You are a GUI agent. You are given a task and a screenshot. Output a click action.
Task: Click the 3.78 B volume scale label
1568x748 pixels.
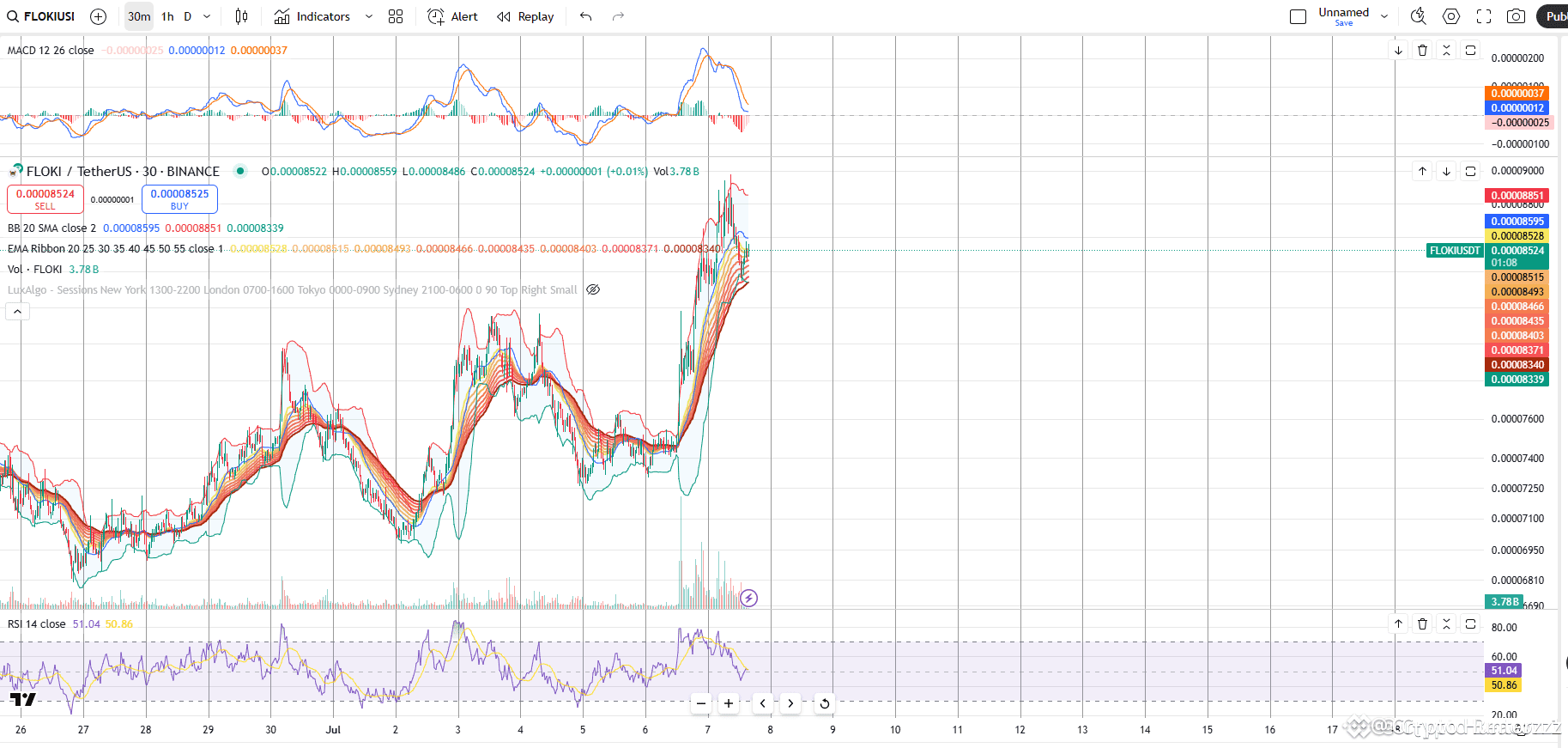pyautogui.click(x=1504, y=602)
